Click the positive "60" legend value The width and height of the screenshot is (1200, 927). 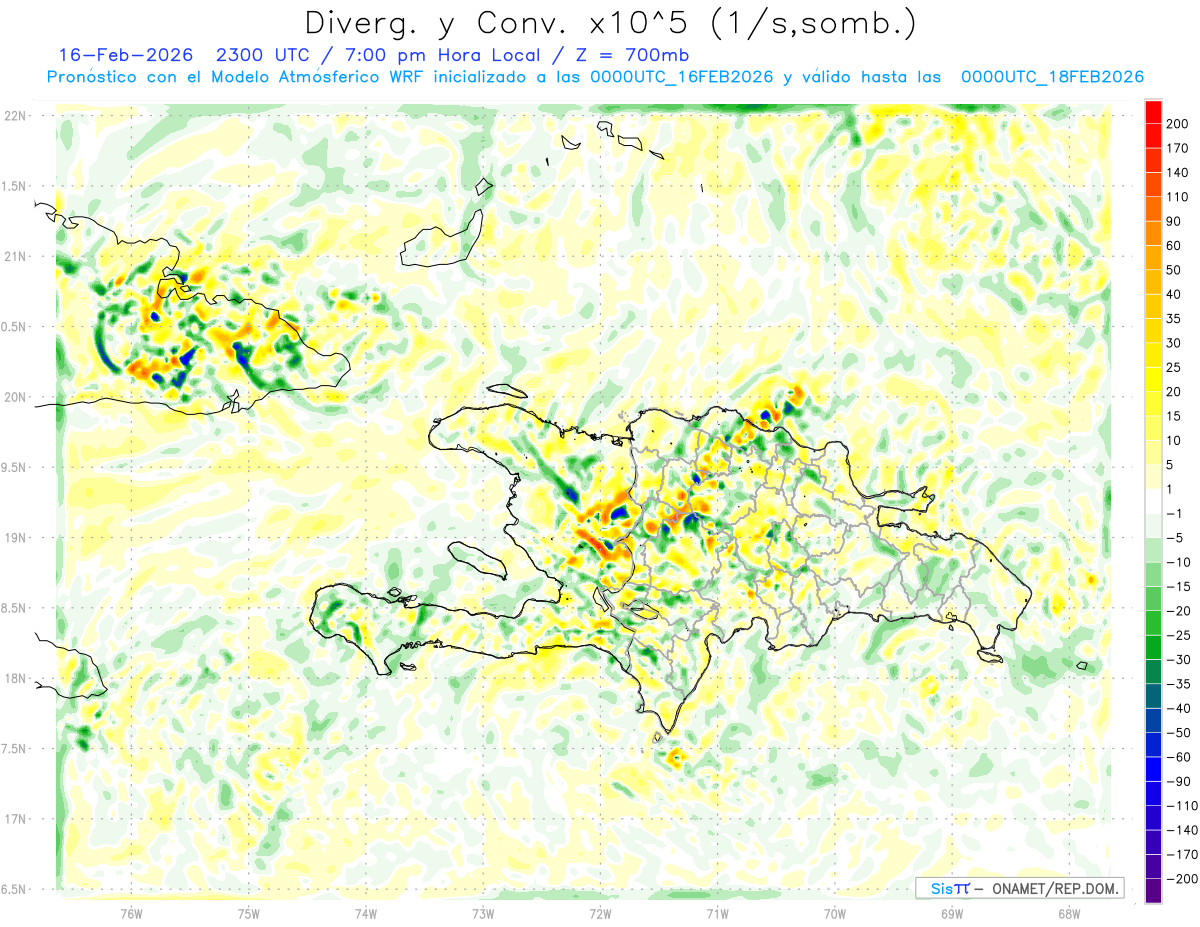(1174, 246)
